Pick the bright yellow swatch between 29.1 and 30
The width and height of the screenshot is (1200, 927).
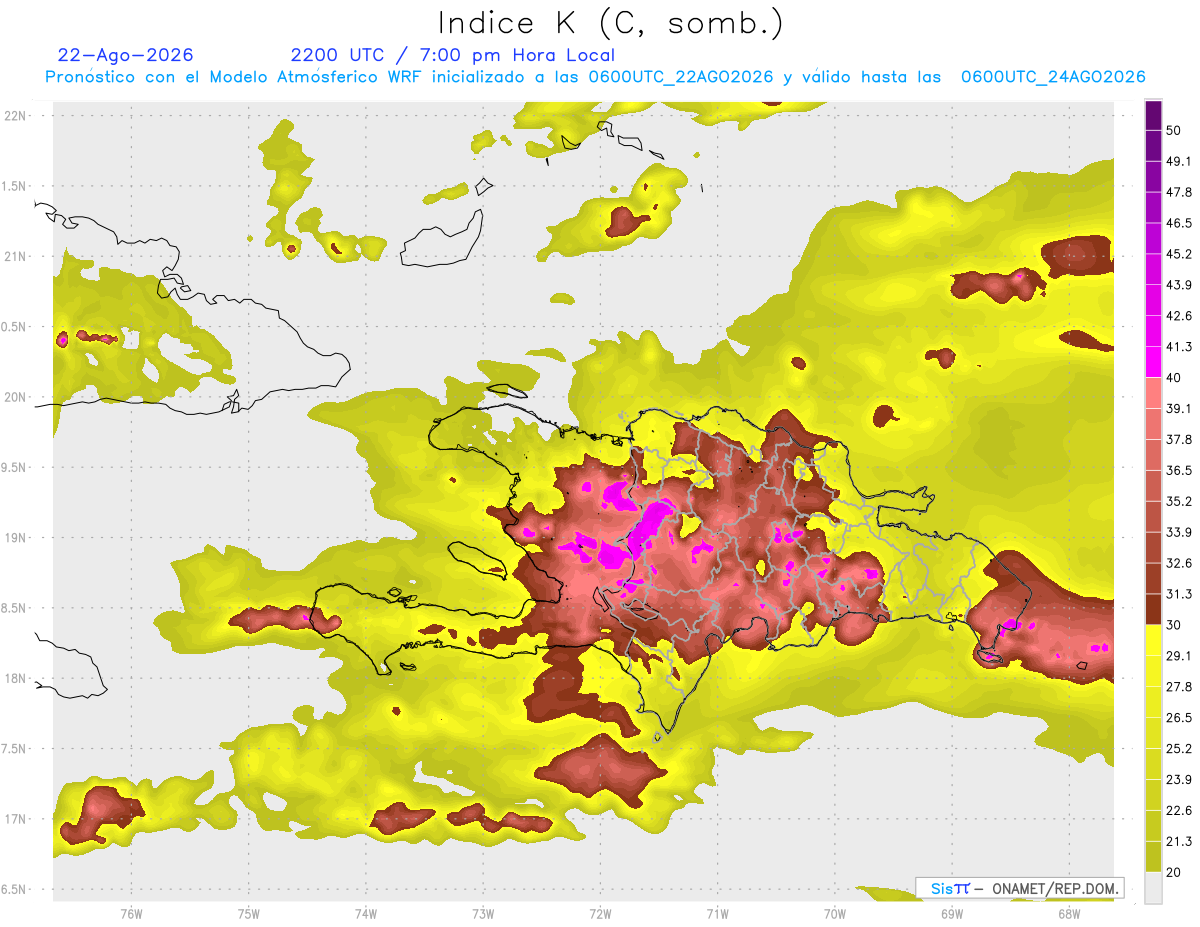(1153, 641)
